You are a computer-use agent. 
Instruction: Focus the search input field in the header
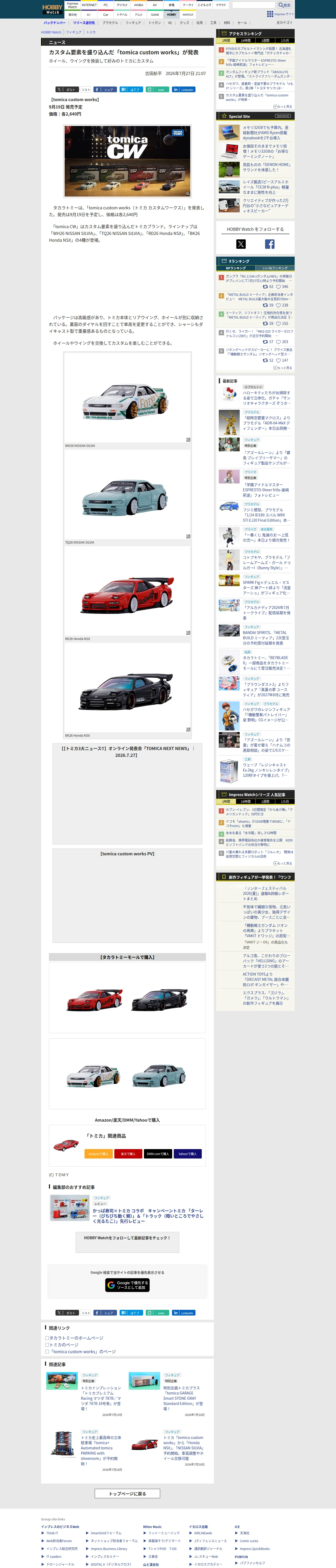[x=254, y=5]
